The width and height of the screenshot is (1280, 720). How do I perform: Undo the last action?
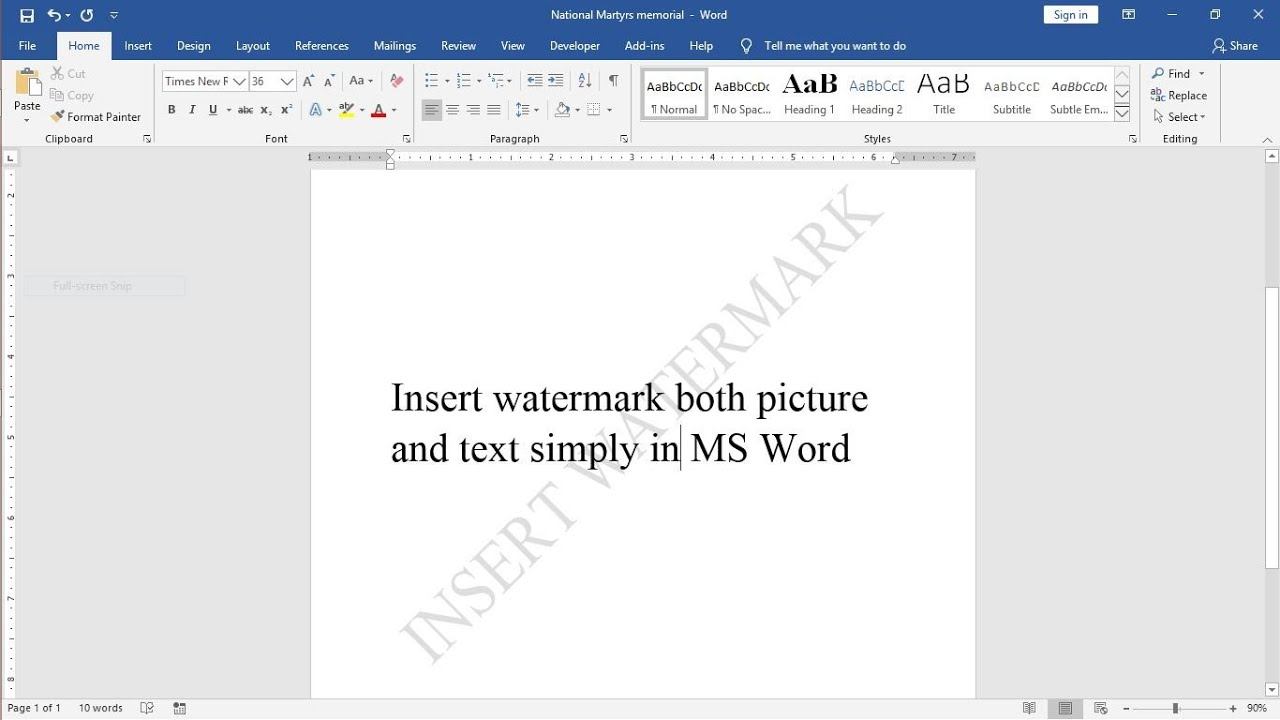(54, 15)
